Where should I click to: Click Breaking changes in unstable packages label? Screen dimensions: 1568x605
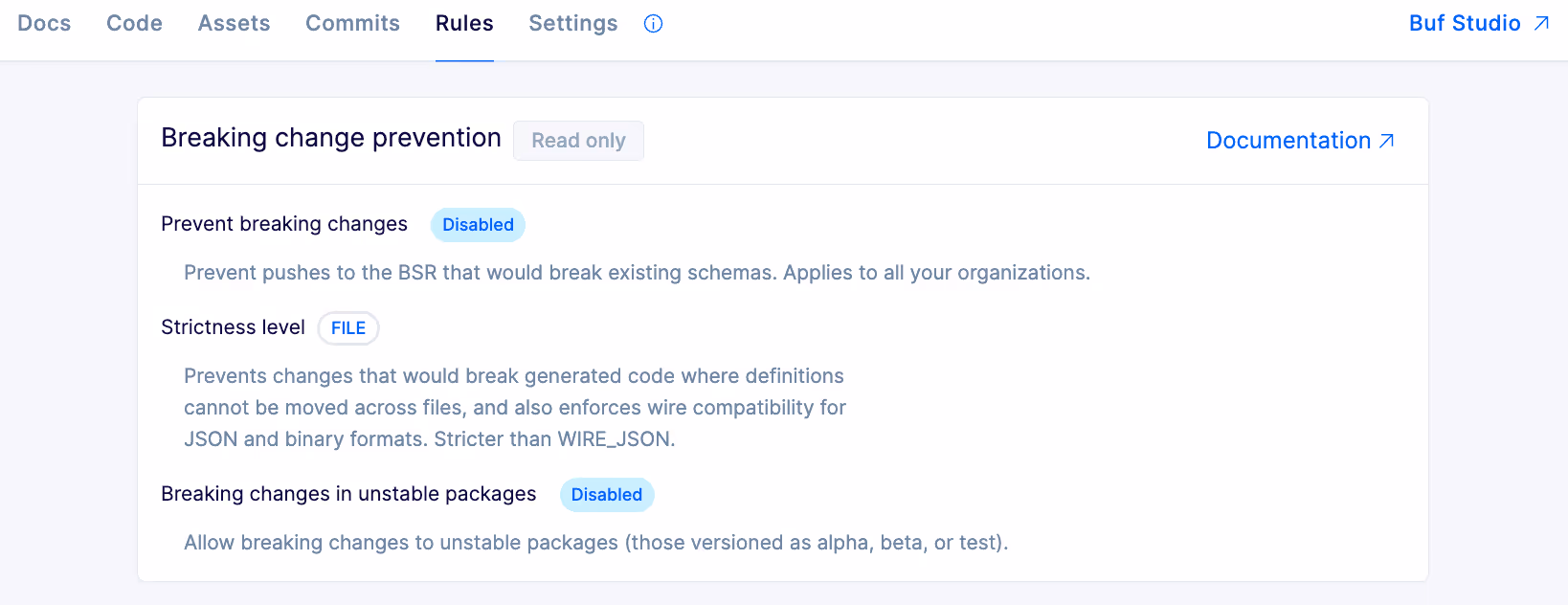348,494
